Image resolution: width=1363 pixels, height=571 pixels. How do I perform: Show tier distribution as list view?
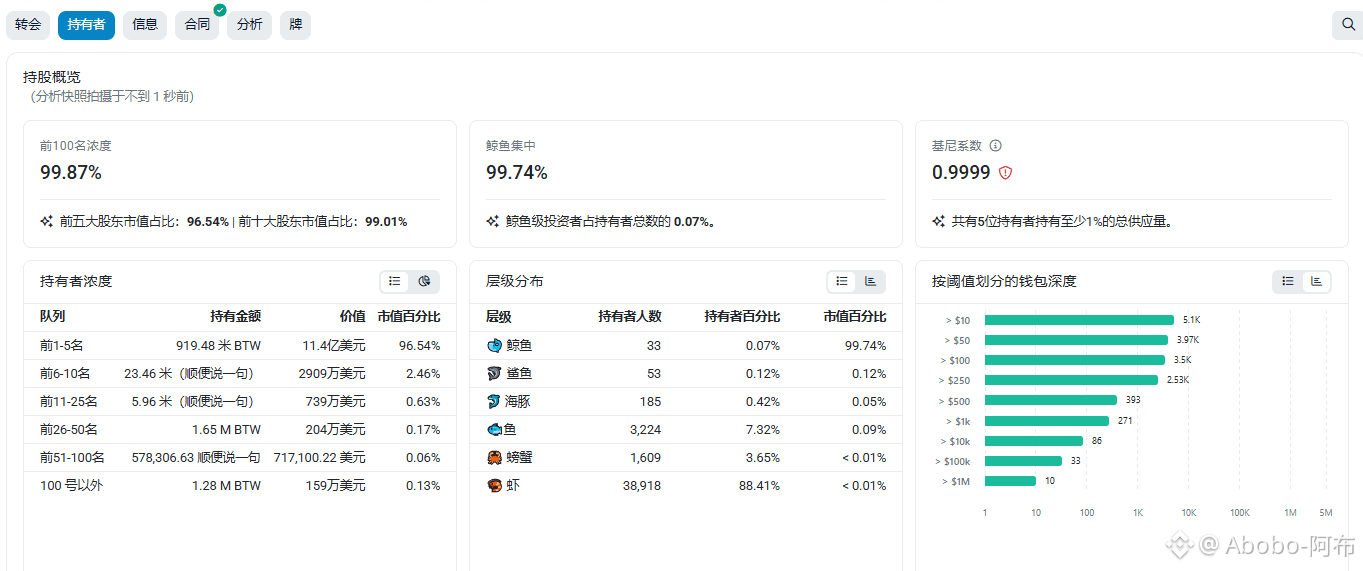point(842,282)
